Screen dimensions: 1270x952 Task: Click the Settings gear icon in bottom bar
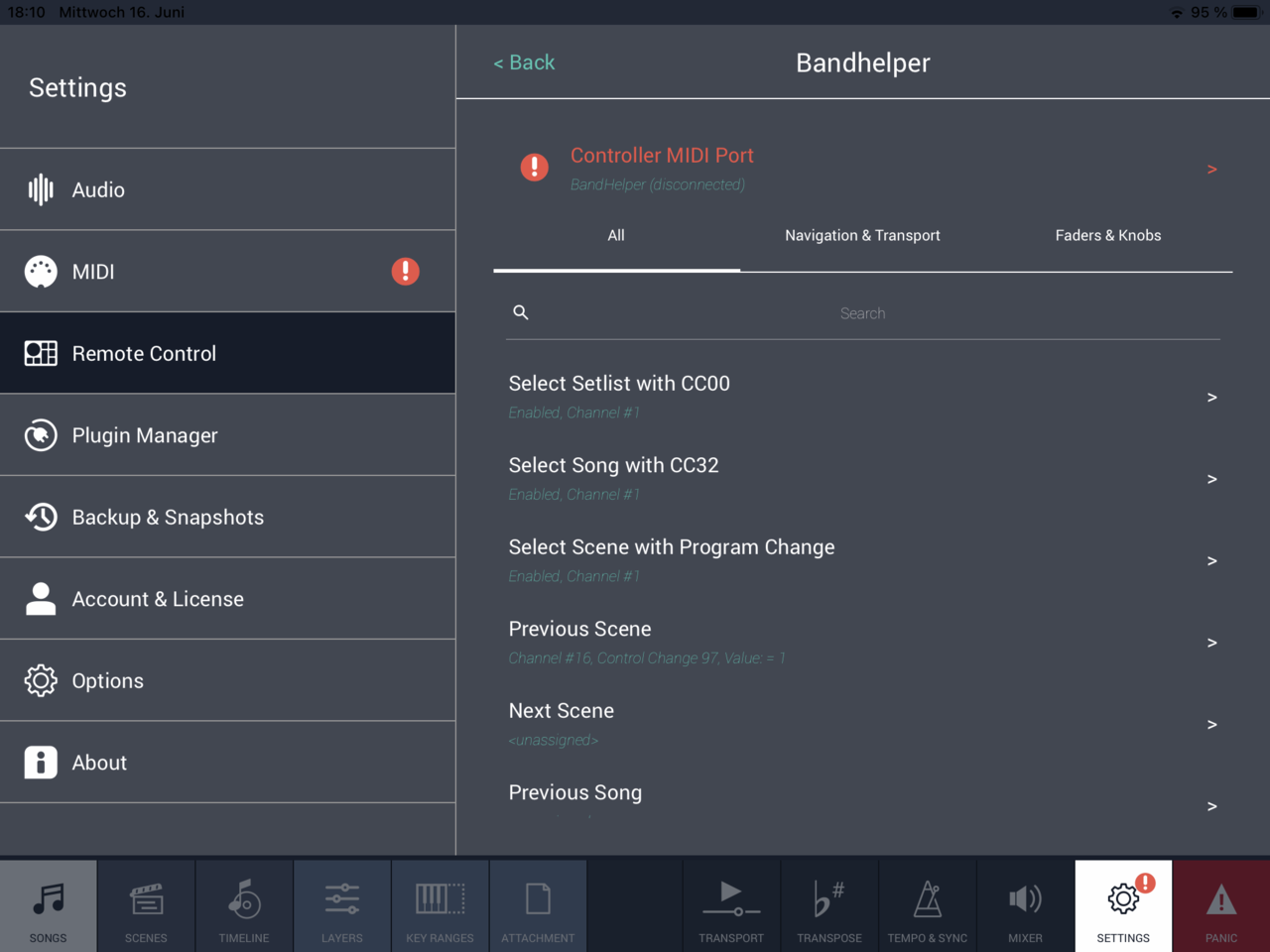pyautogui.click(x=1123, y=899)
